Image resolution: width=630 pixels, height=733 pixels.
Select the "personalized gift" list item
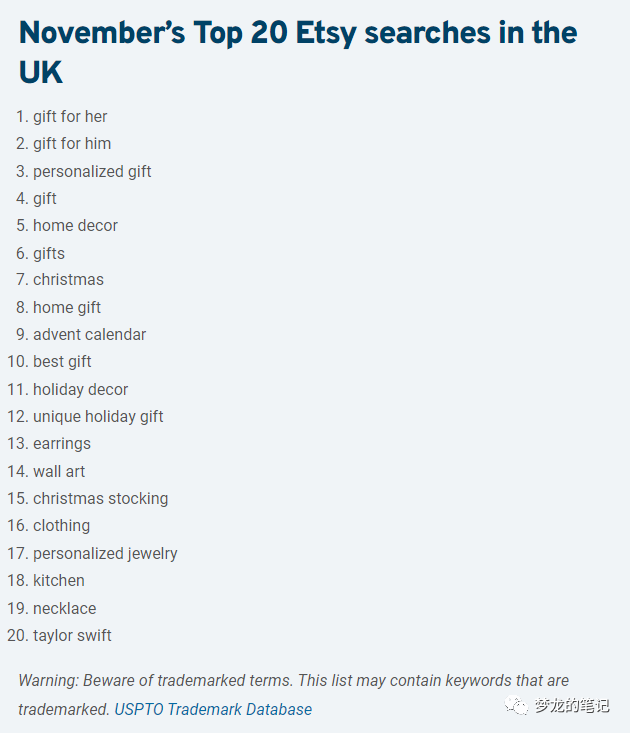(x=92, y=171)
